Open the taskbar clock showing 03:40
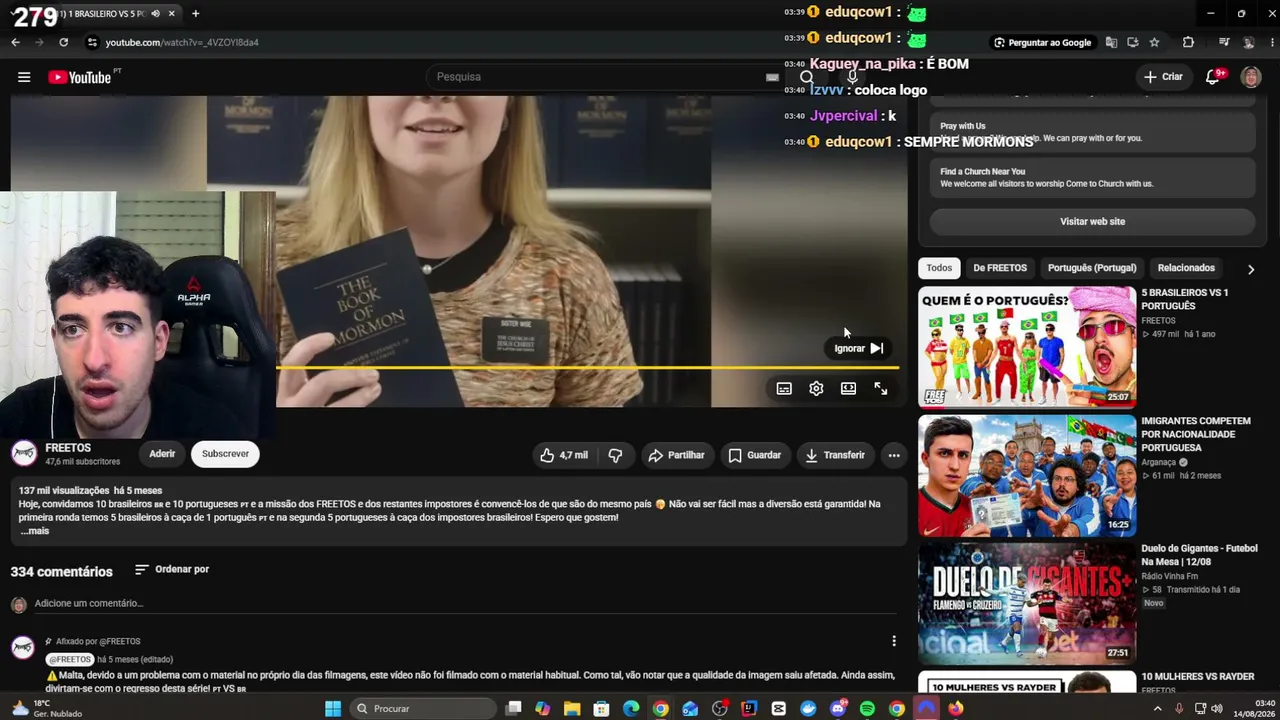Viewport: 1280px width, 720px height. tap(1255, 709)
